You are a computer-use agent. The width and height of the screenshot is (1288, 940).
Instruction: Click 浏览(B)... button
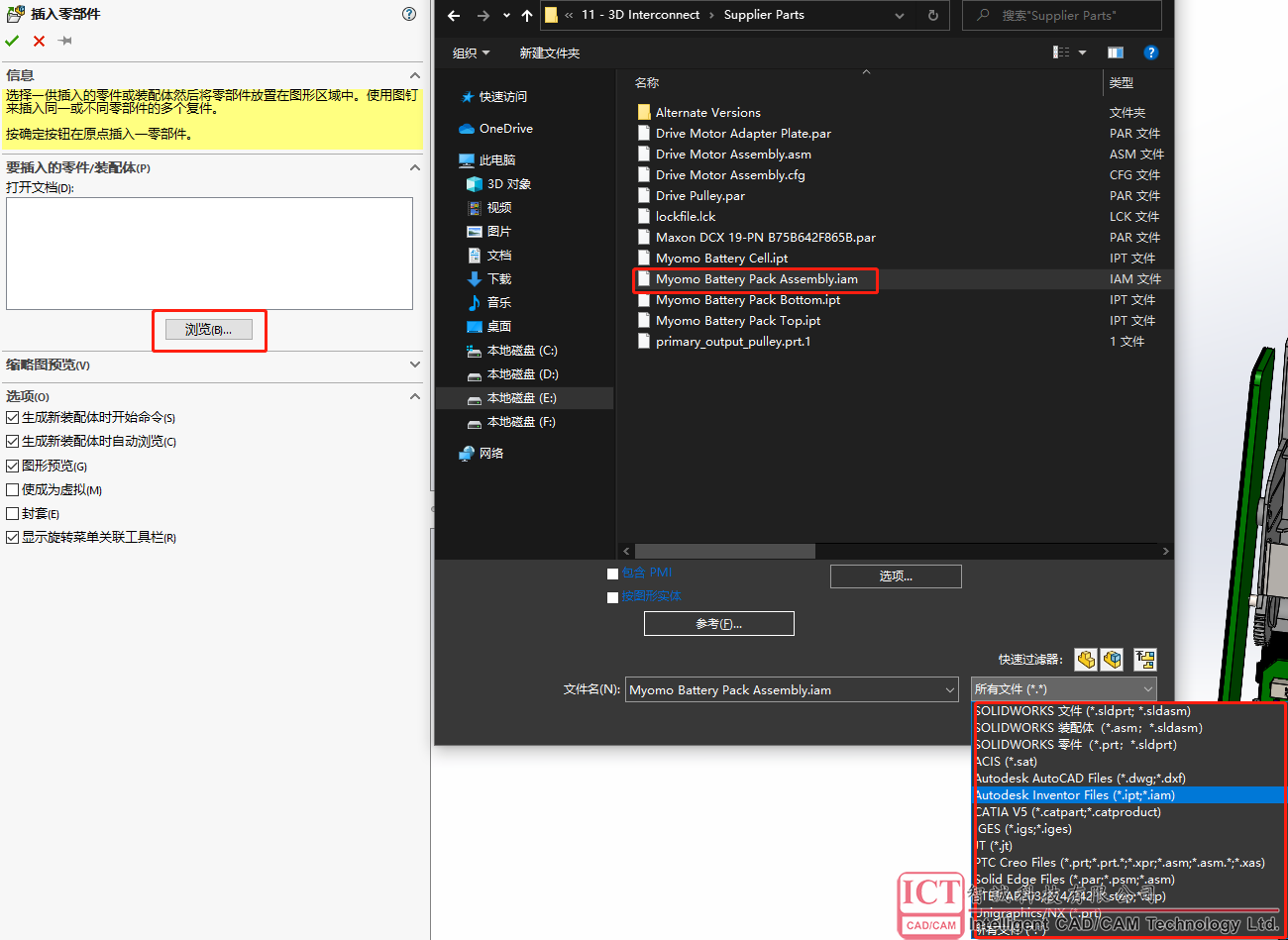pos(209,330)
